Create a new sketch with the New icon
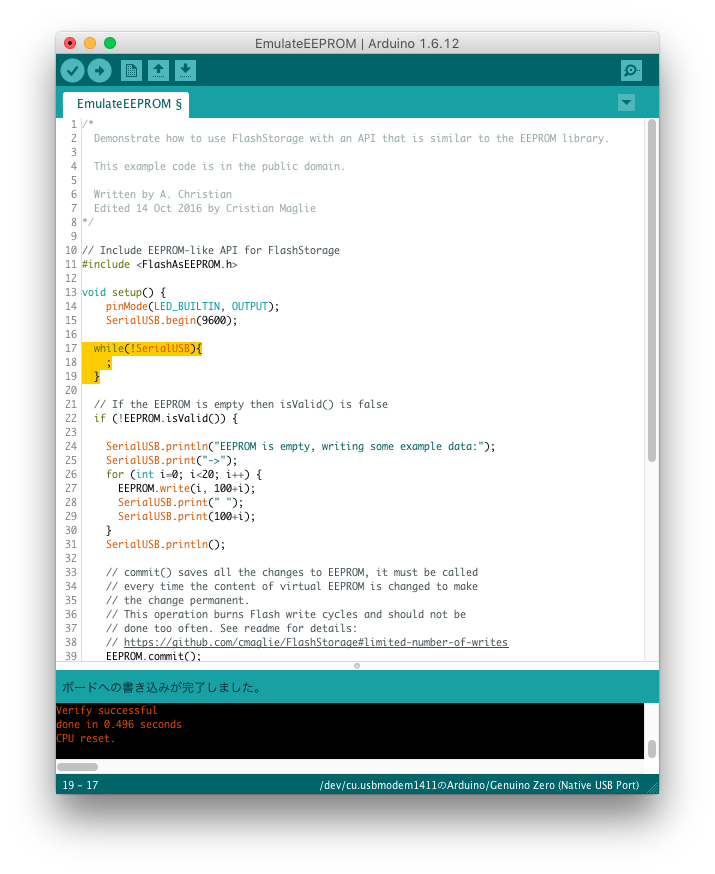 pyautogui.click(x=132, y=71)
